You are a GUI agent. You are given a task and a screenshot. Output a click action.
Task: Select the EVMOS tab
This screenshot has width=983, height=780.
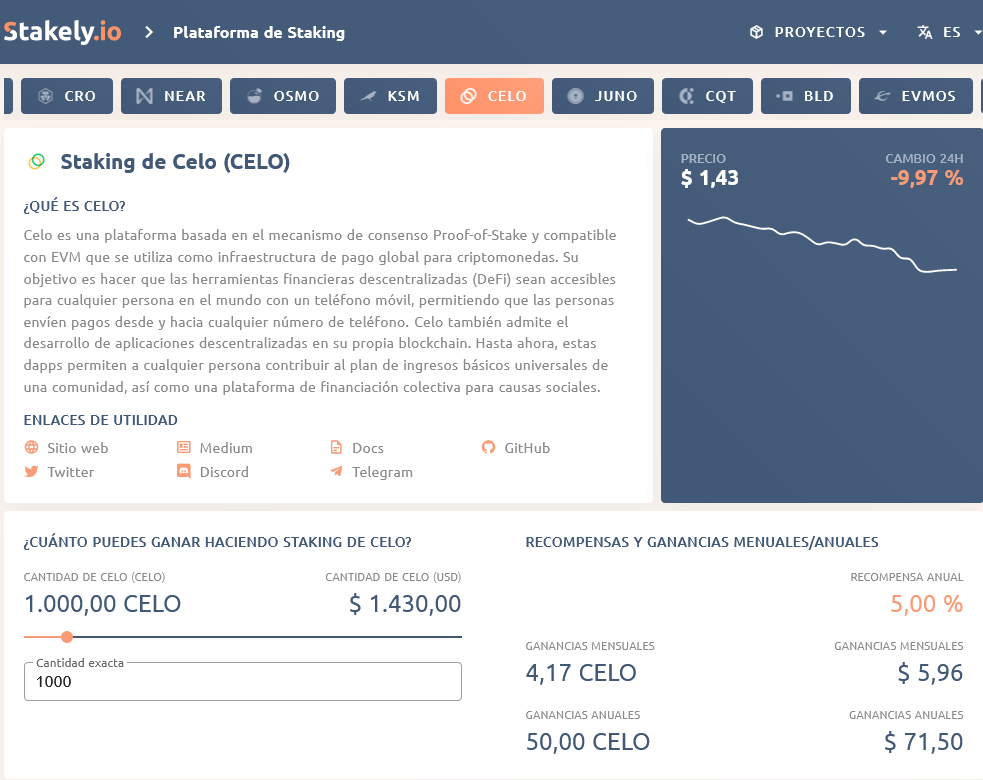(915, 96)
